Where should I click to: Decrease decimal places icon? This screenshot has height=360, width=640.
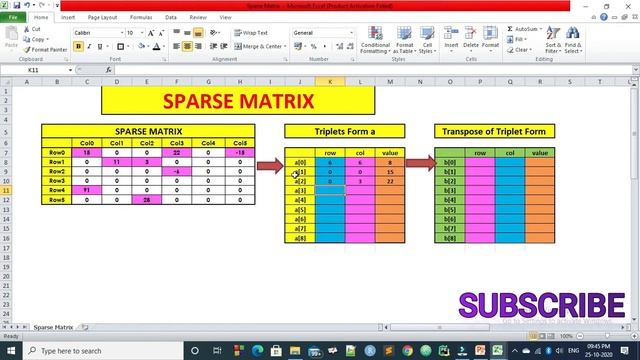350,47
